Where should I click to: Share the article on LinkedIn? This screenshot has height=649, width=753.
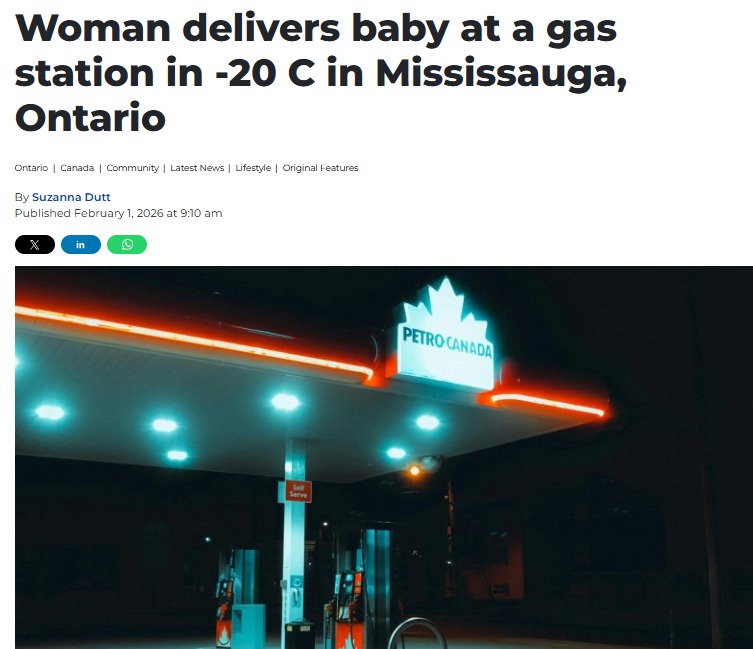(x=81, y=245)
